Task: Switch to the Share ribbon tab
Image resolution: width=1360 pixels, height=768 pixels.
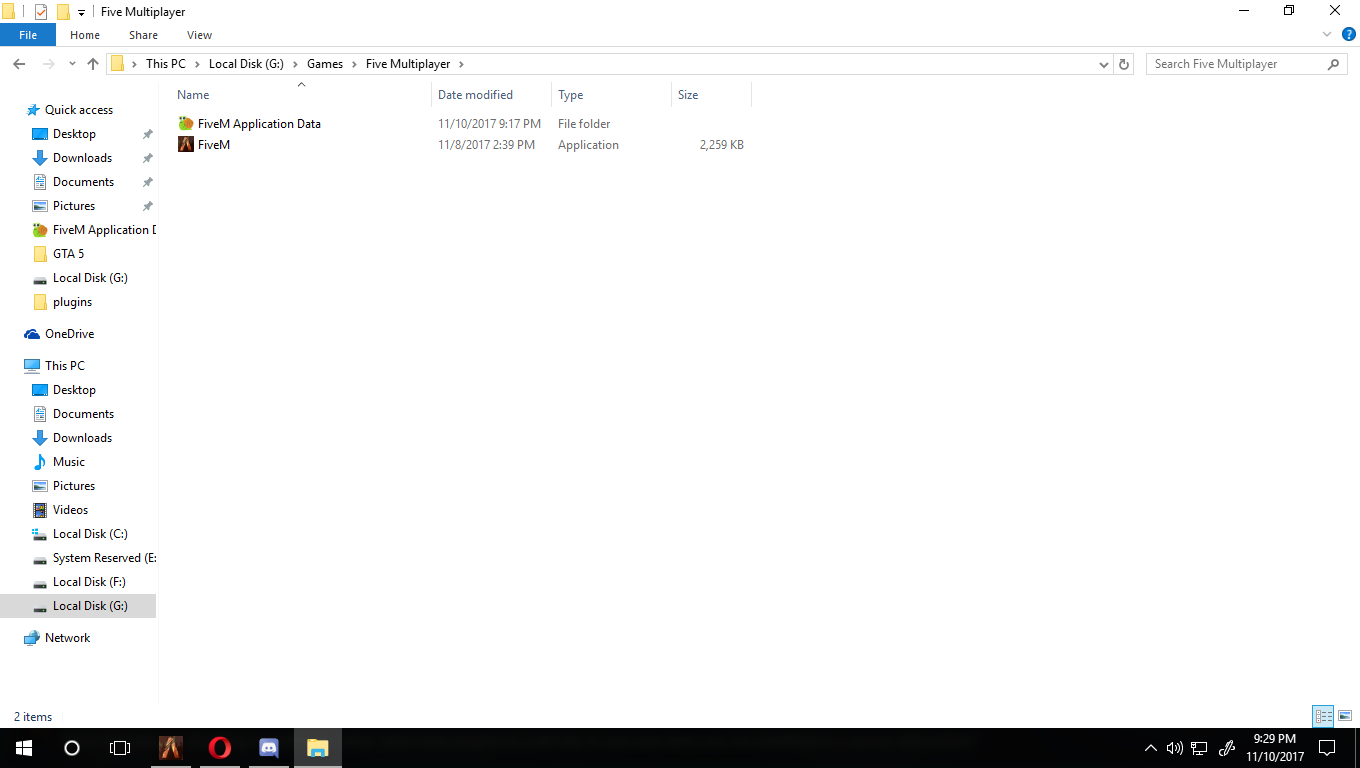Action: click(x=143, y=35)
